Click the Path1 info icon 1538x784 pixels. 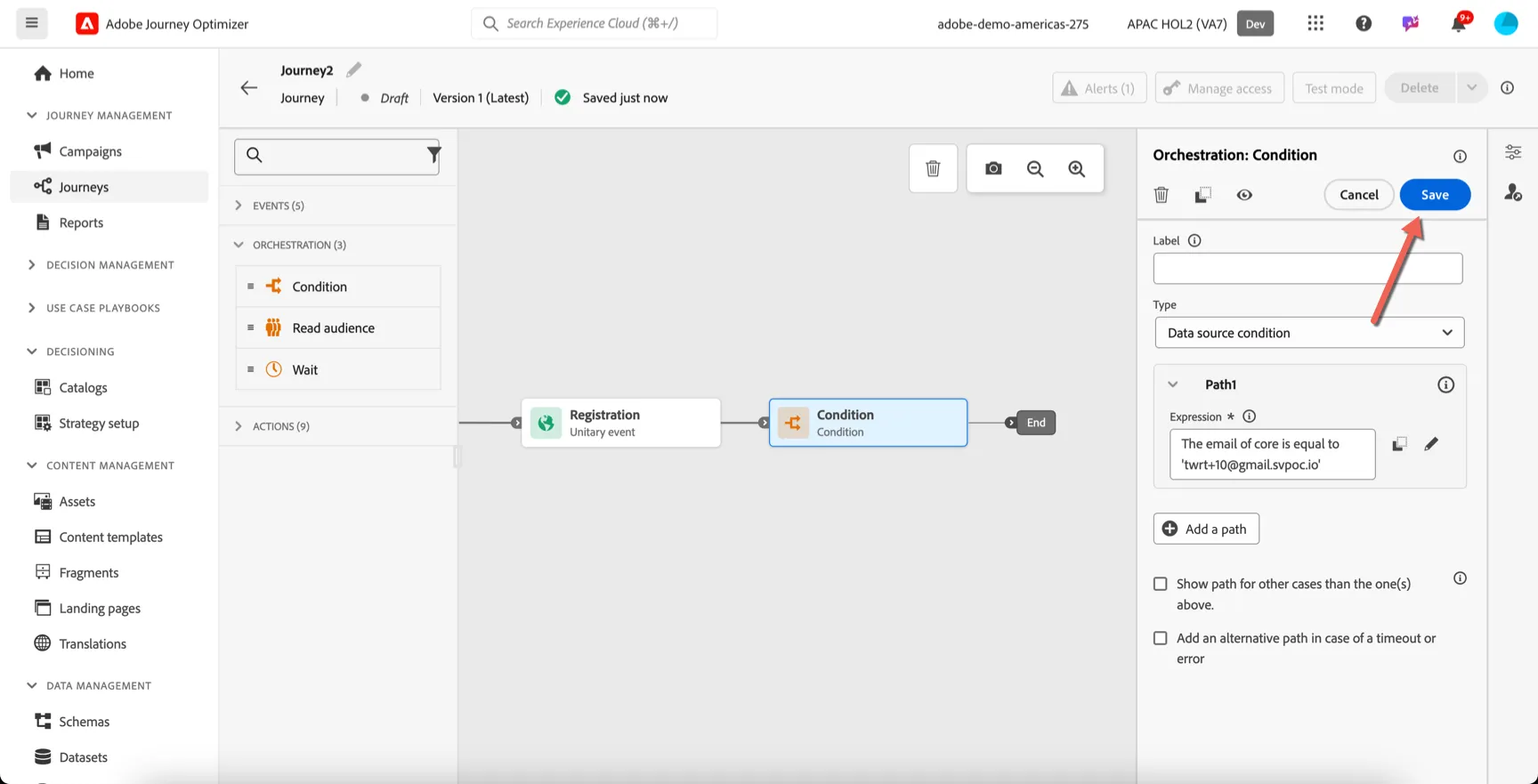point(1445,384)
